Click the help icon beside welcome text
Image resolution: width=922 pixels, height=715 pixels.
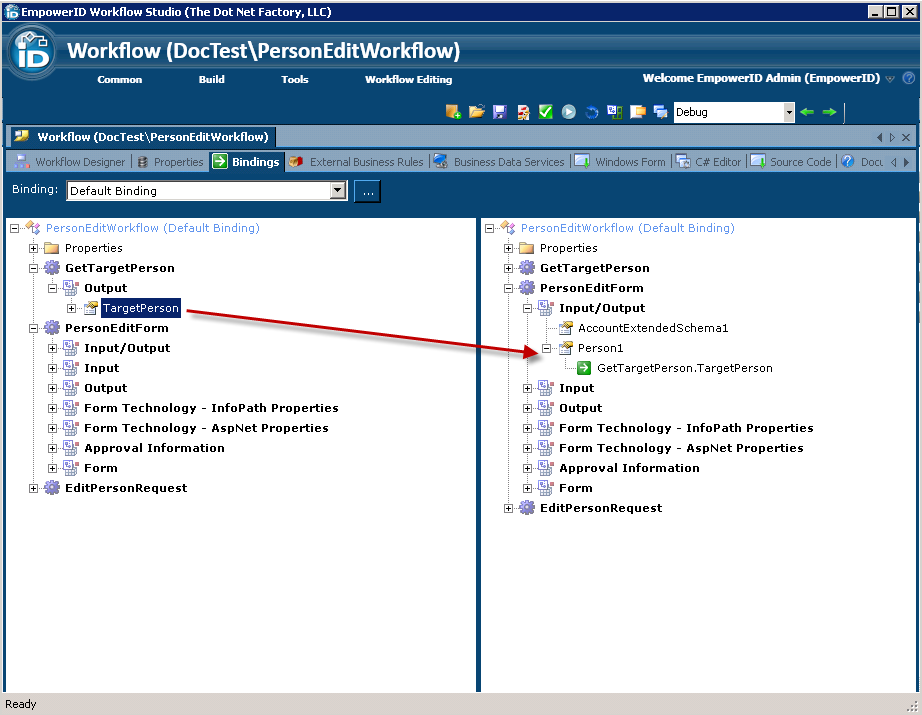tap(908, 78)
